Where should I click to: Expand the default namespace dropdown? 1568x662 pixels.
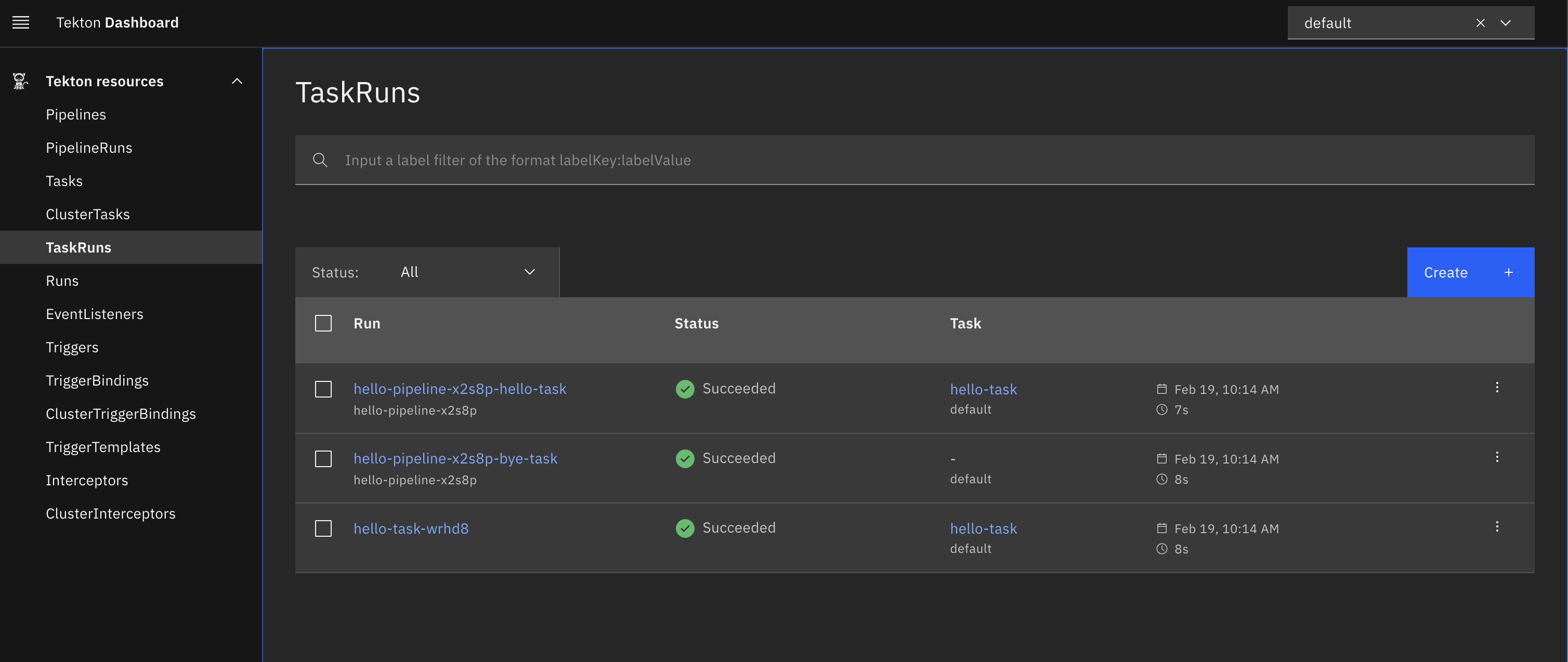point(1505,22)
